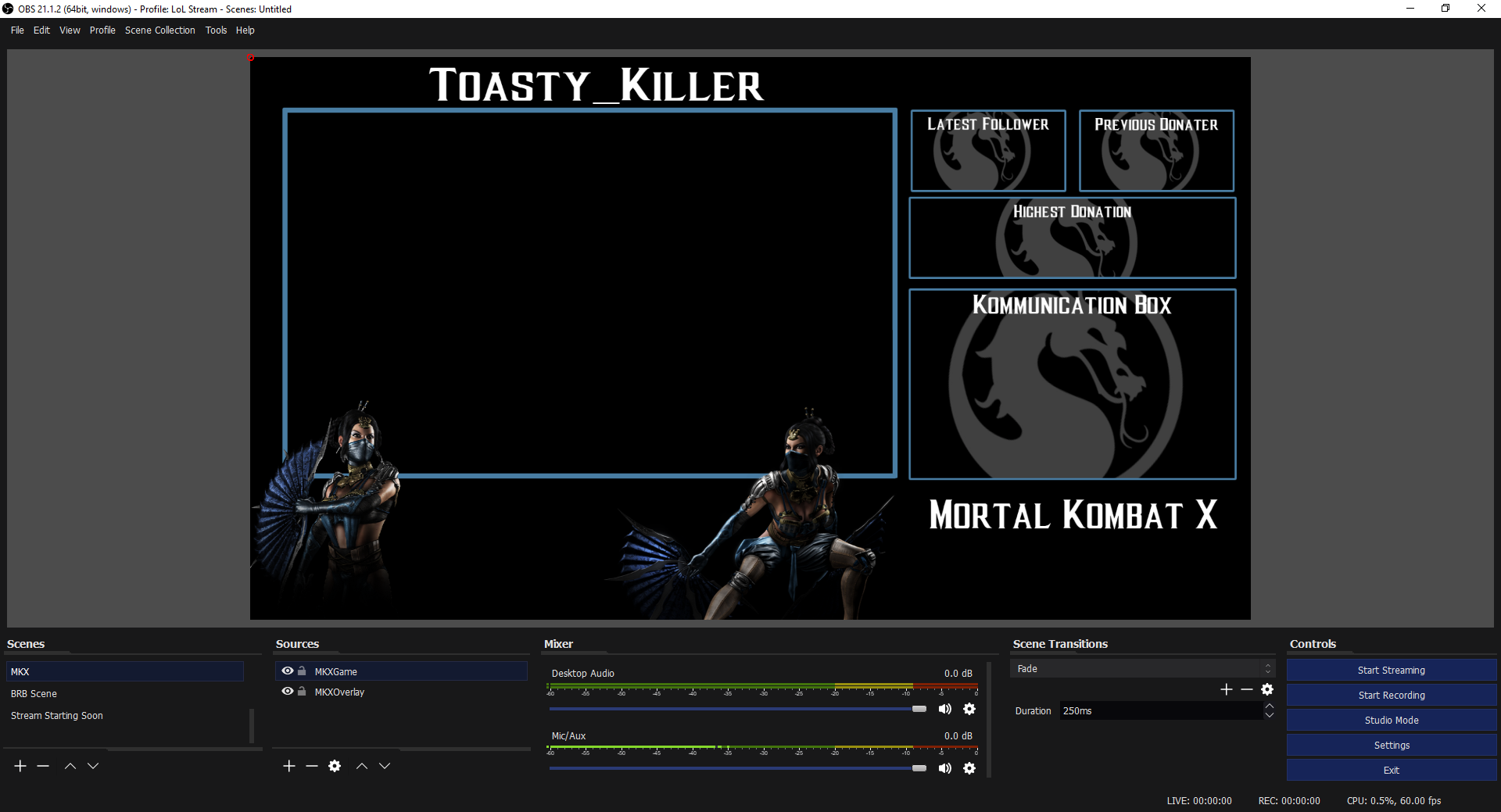This screenshot has height=812, width=1501.
Task: Open Mic/Aux settings gear
Action: (x=969, y=768)
